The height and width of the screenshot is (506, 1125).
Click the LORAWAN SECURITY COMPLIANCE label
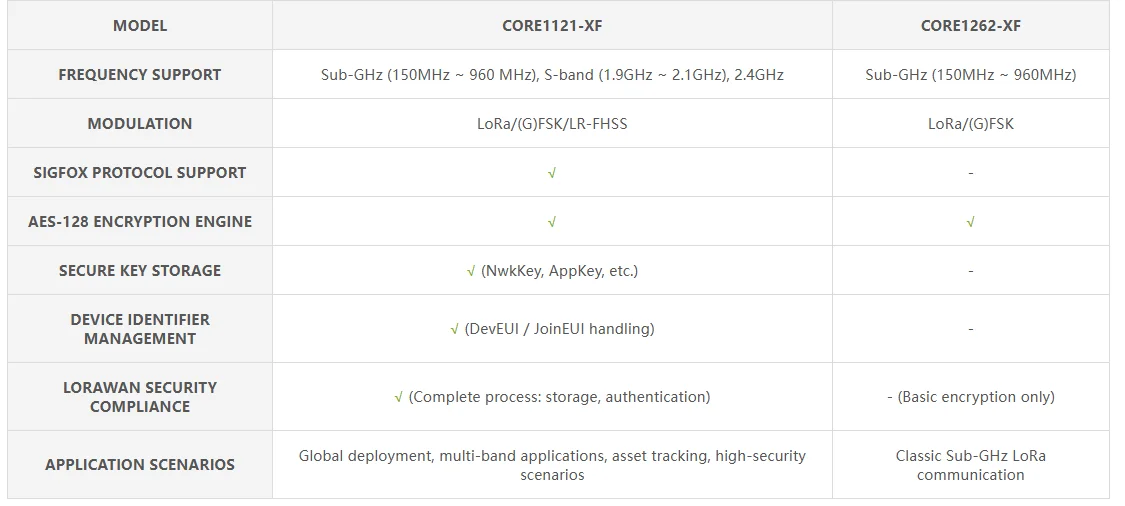[140, 397]
